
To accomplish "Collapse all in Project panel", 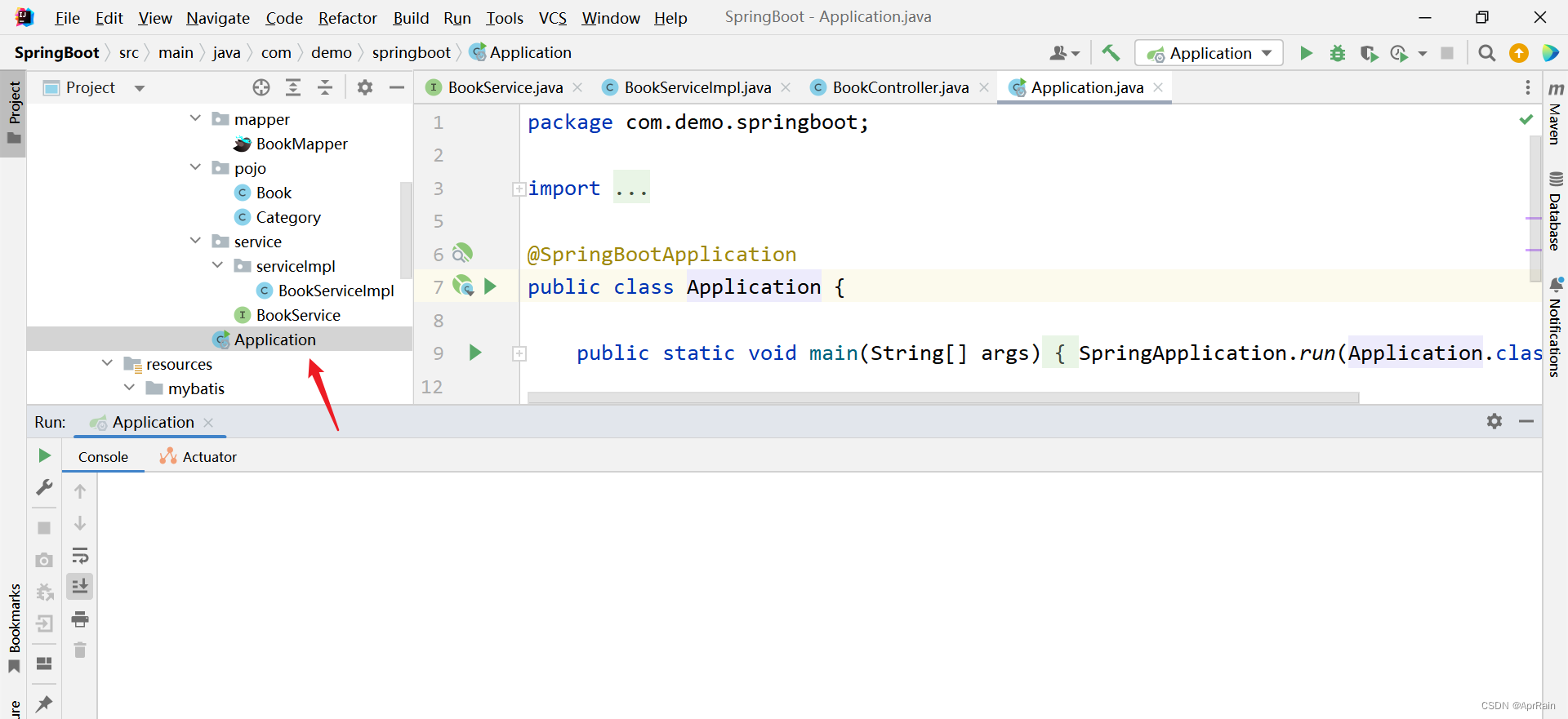I will tap(325, 87).
